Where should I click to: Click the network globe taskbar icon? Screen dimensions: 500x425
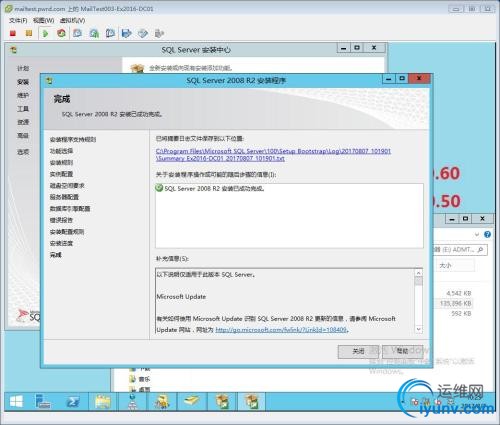(x=132, y=401)
